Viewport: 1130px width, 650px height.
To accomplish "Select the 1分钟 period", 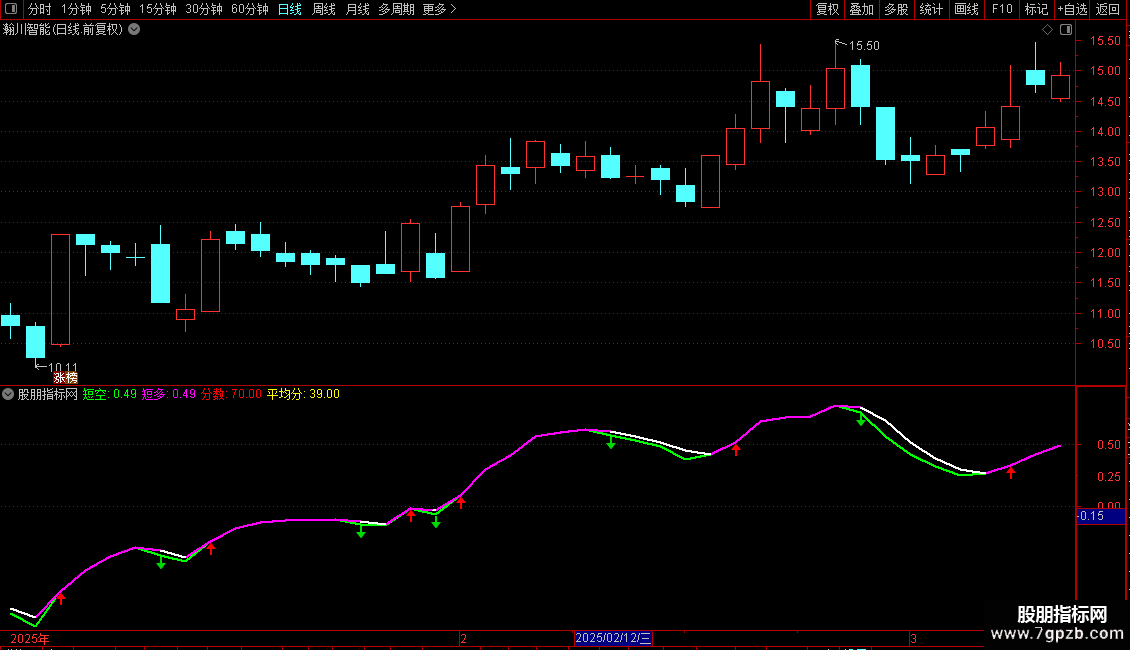I will [76, 9].
